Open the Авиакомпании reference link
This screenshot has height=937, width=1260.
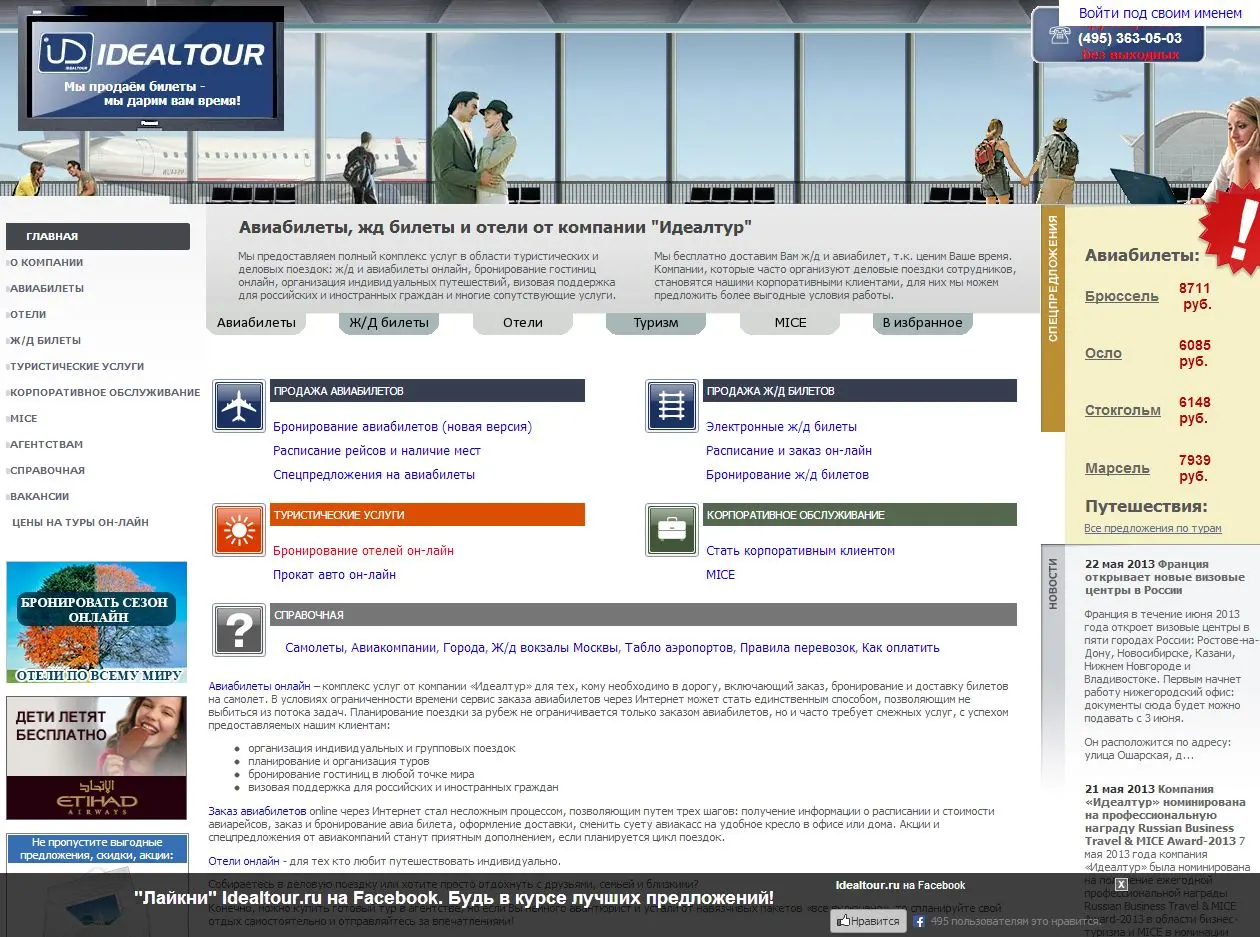pyautogui.click(x=393, y=648)
